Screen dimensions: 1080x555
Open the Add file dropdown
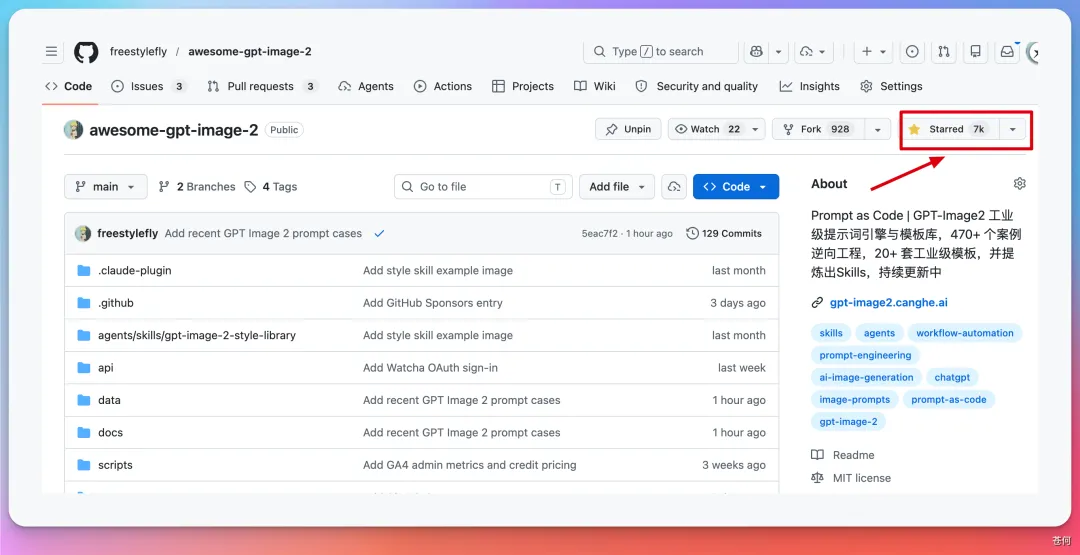click(617, 187)
